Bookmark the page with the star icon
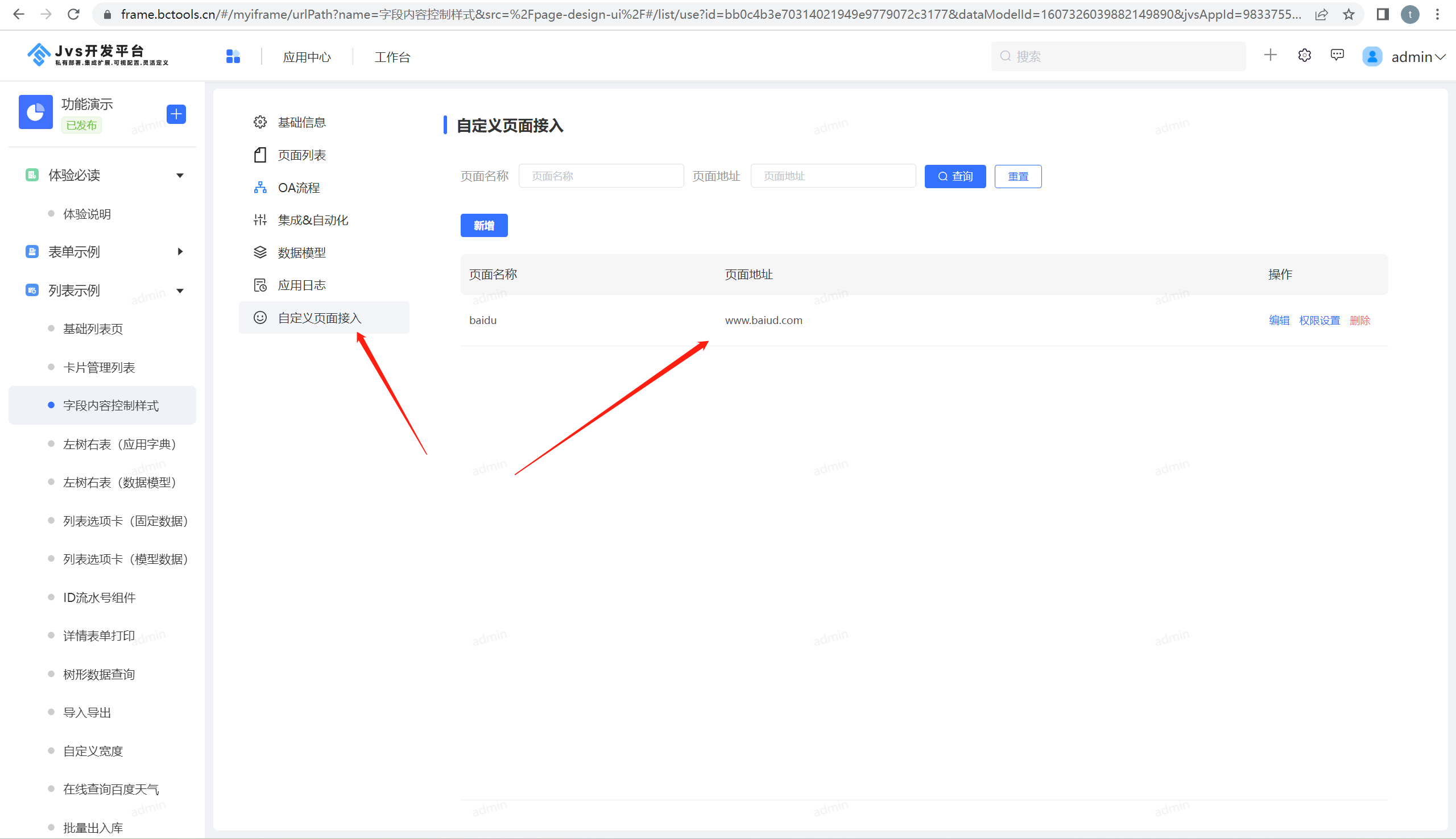1456x839 pixels. click(1348, 14)
